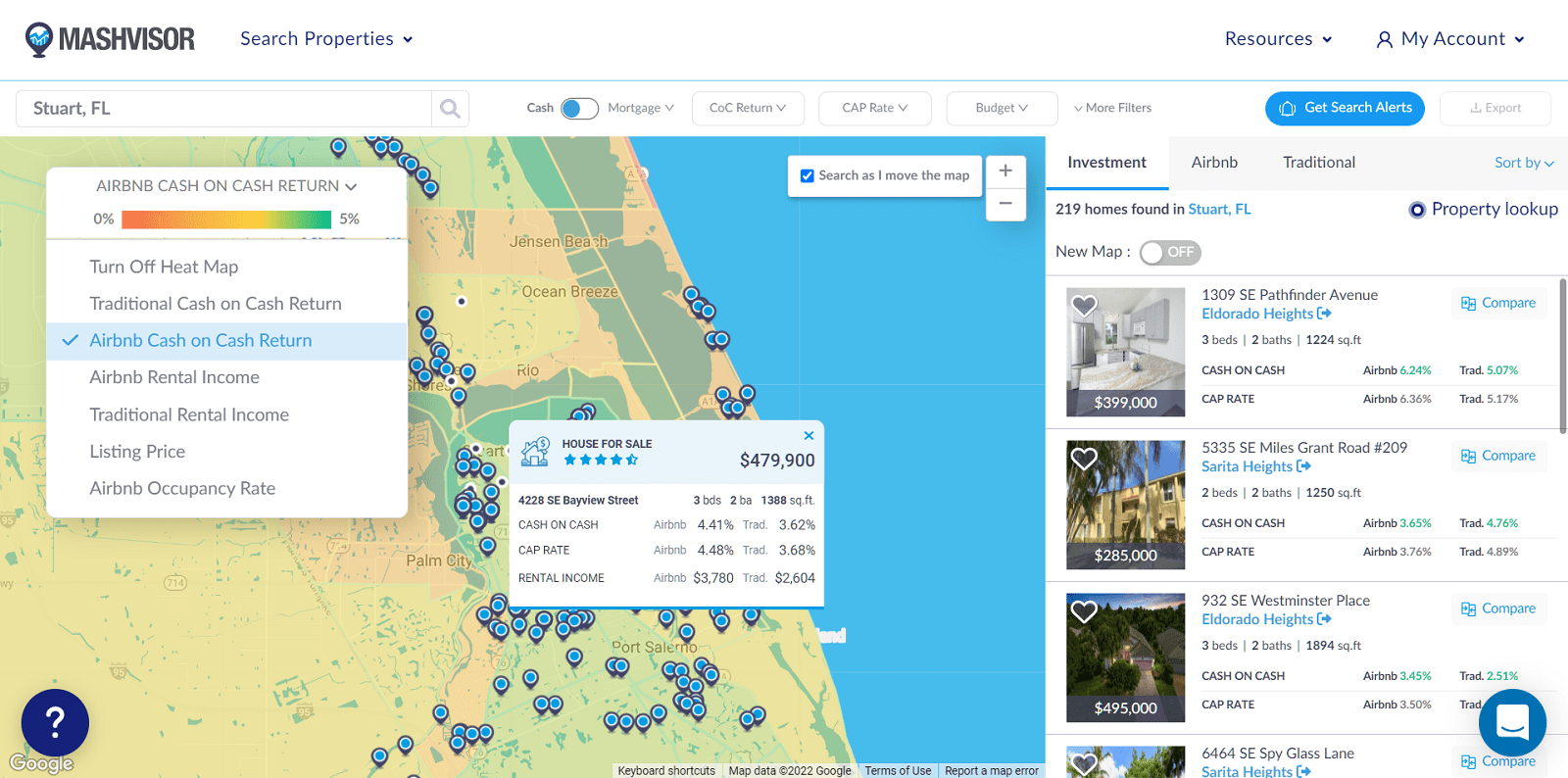Zoom in on the map
The width and height of the screenshot is (1568, 778).
[x=1005, y=170]
